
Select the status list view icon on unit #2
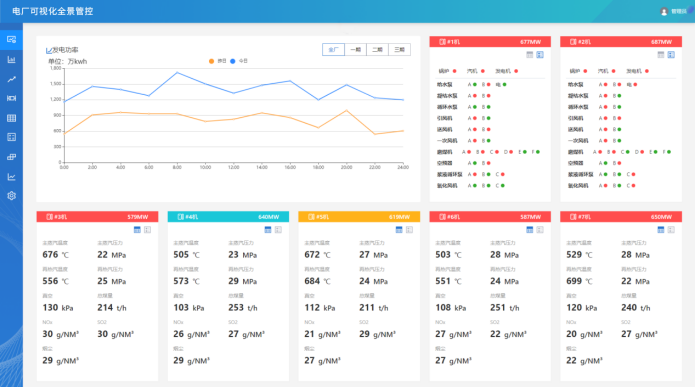(x=671, y=55)
